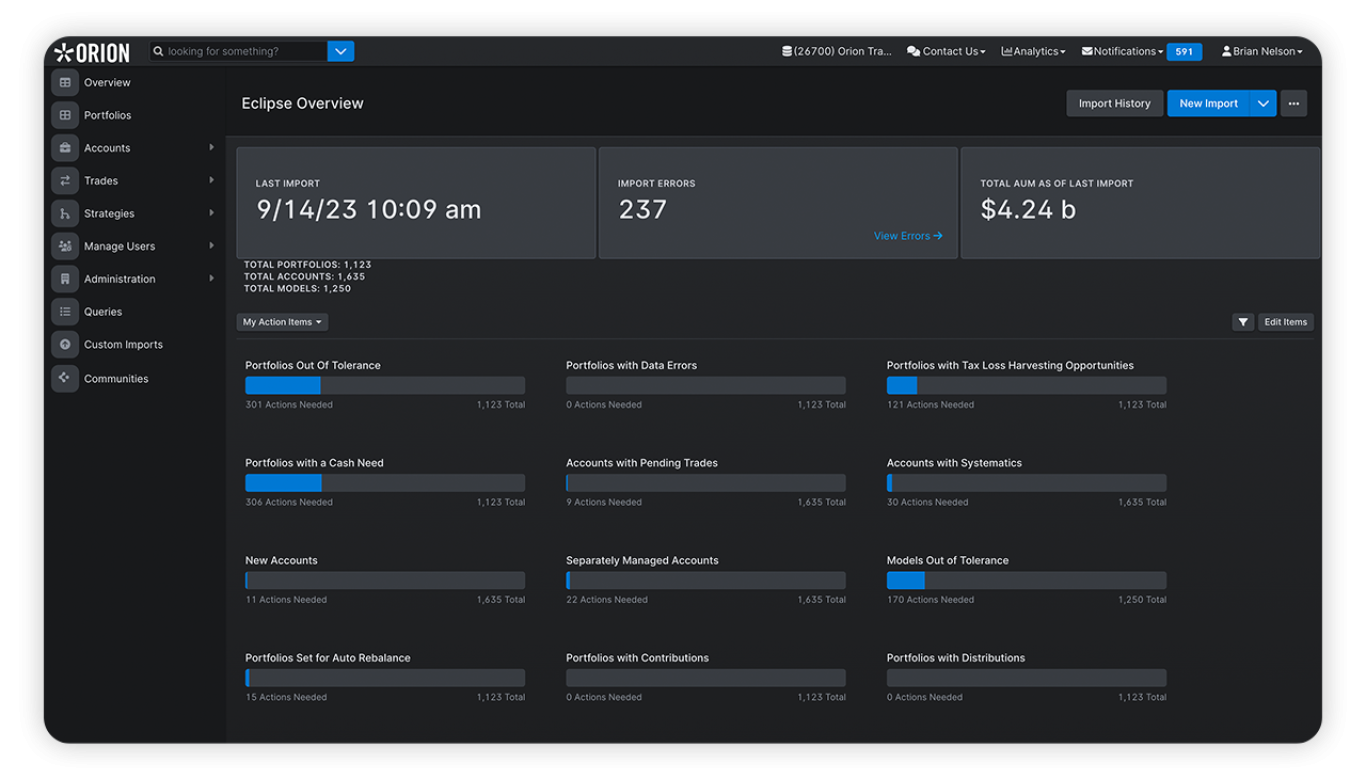Image resolution: width=1366 pixels, height=779 pixels.
Task: Follow the View Errors link
Action: click(x=907, y=236)
